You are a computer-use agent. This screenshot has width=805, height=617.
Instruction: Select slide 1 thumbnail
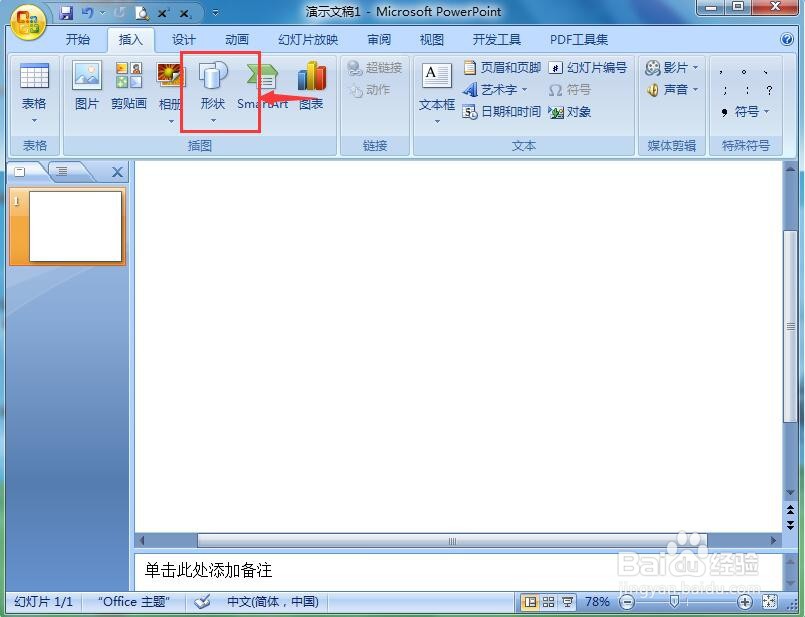75,226
